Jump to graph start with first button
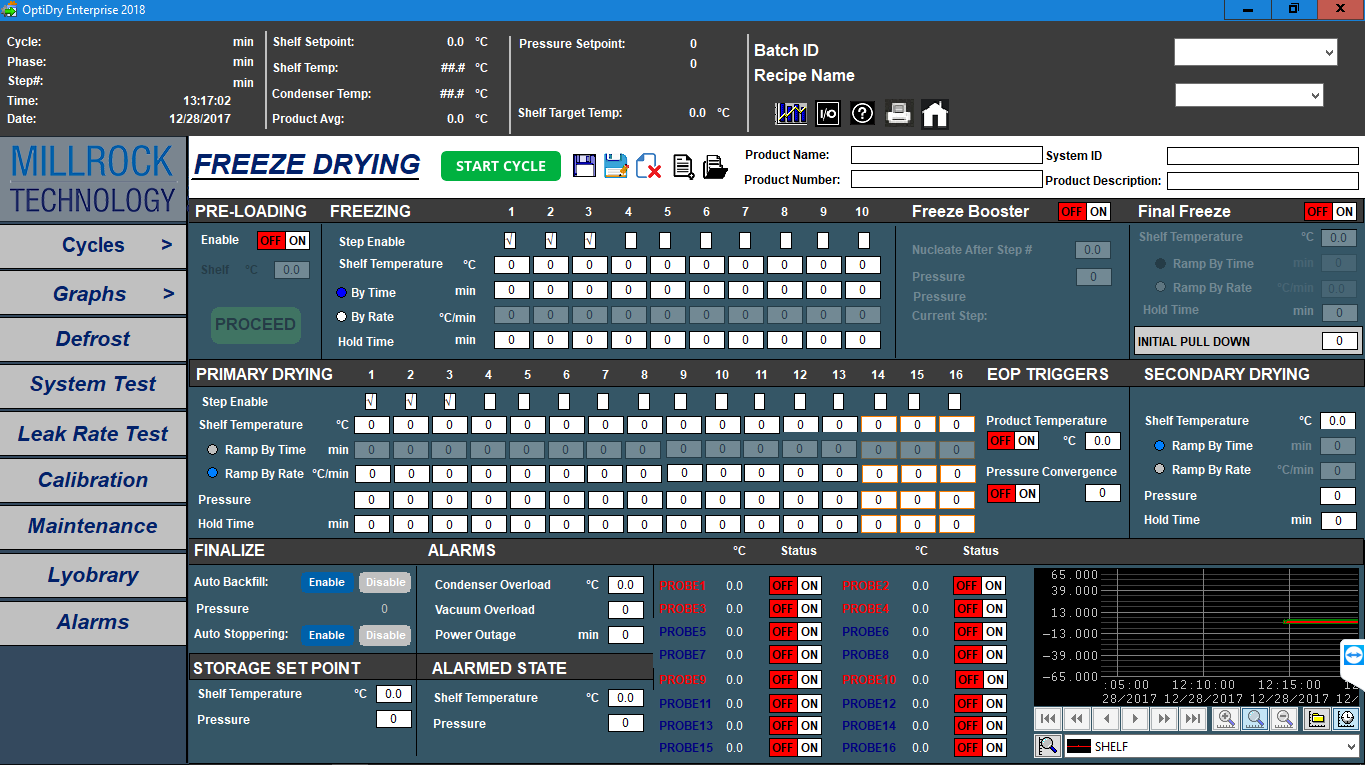Viewport: 1365px width, 765px height. pyautogui.click(x=1048, y=718)
